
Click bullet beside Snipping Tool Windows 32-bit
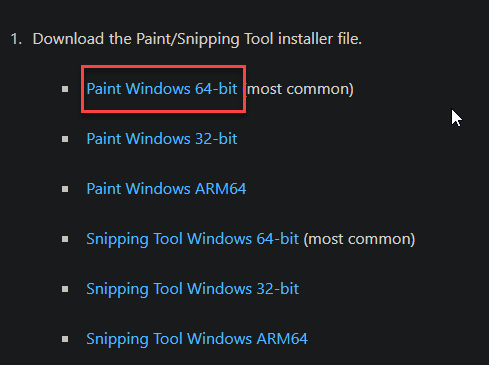[65, 289]
